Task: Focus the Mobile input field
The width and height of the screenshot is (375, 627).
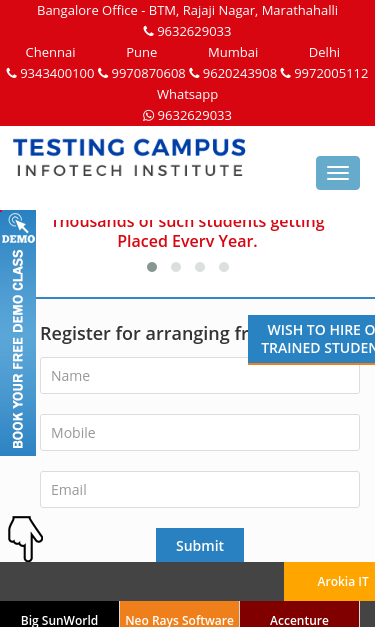Action: [200, 432]
